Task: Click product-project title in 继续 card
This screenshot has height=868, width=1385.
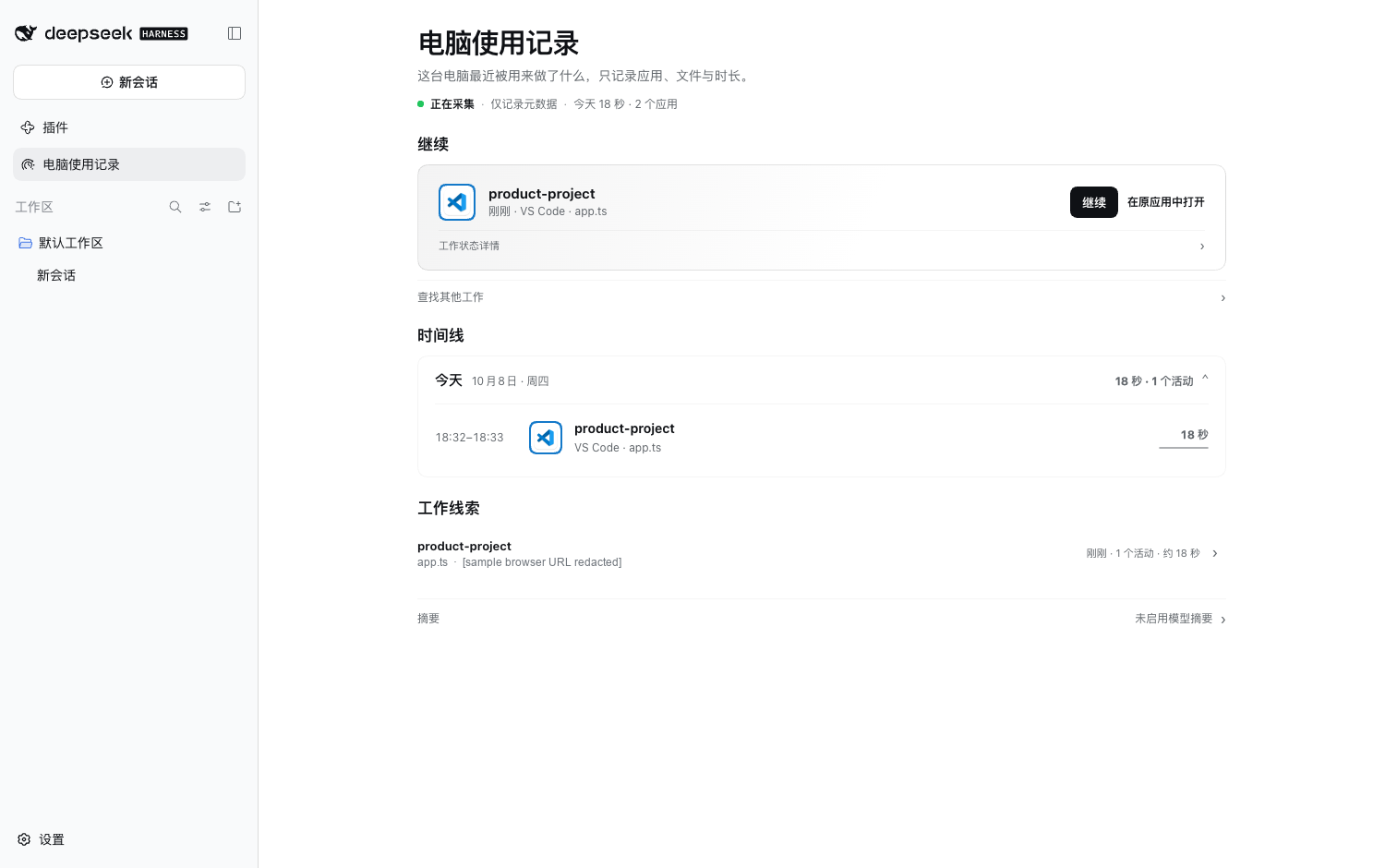Action: click(x=542, y=194)
